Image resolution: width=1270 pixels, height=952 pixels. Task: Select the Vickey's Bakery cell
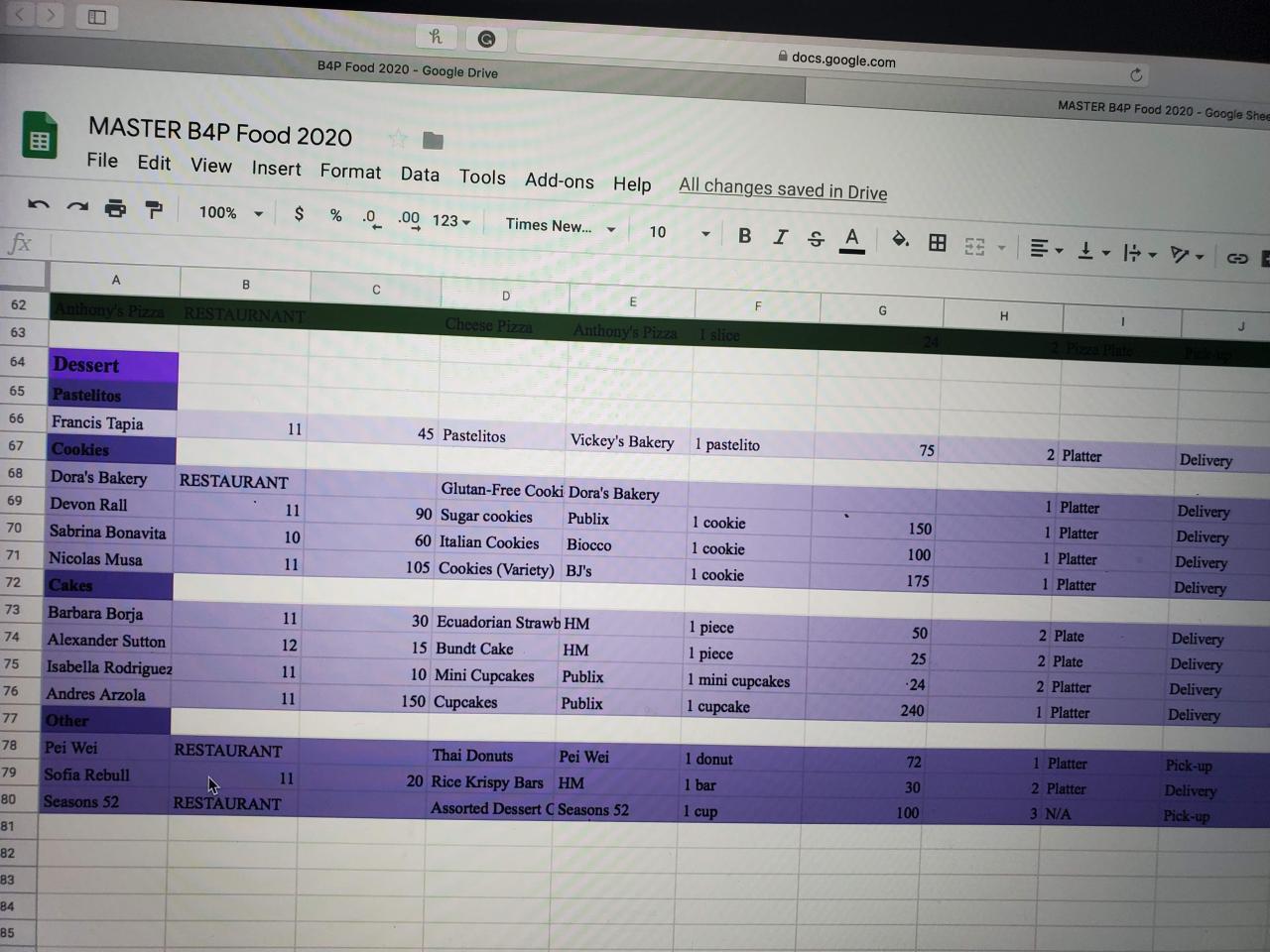[629, 441]
